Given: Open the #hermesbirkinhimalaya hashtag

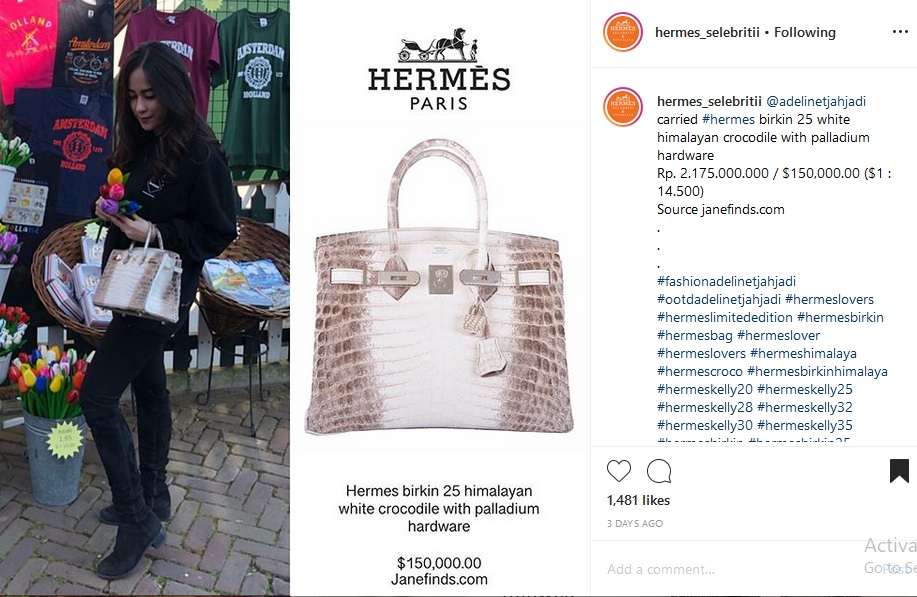Looking at the screenshot, I should 817,371.
